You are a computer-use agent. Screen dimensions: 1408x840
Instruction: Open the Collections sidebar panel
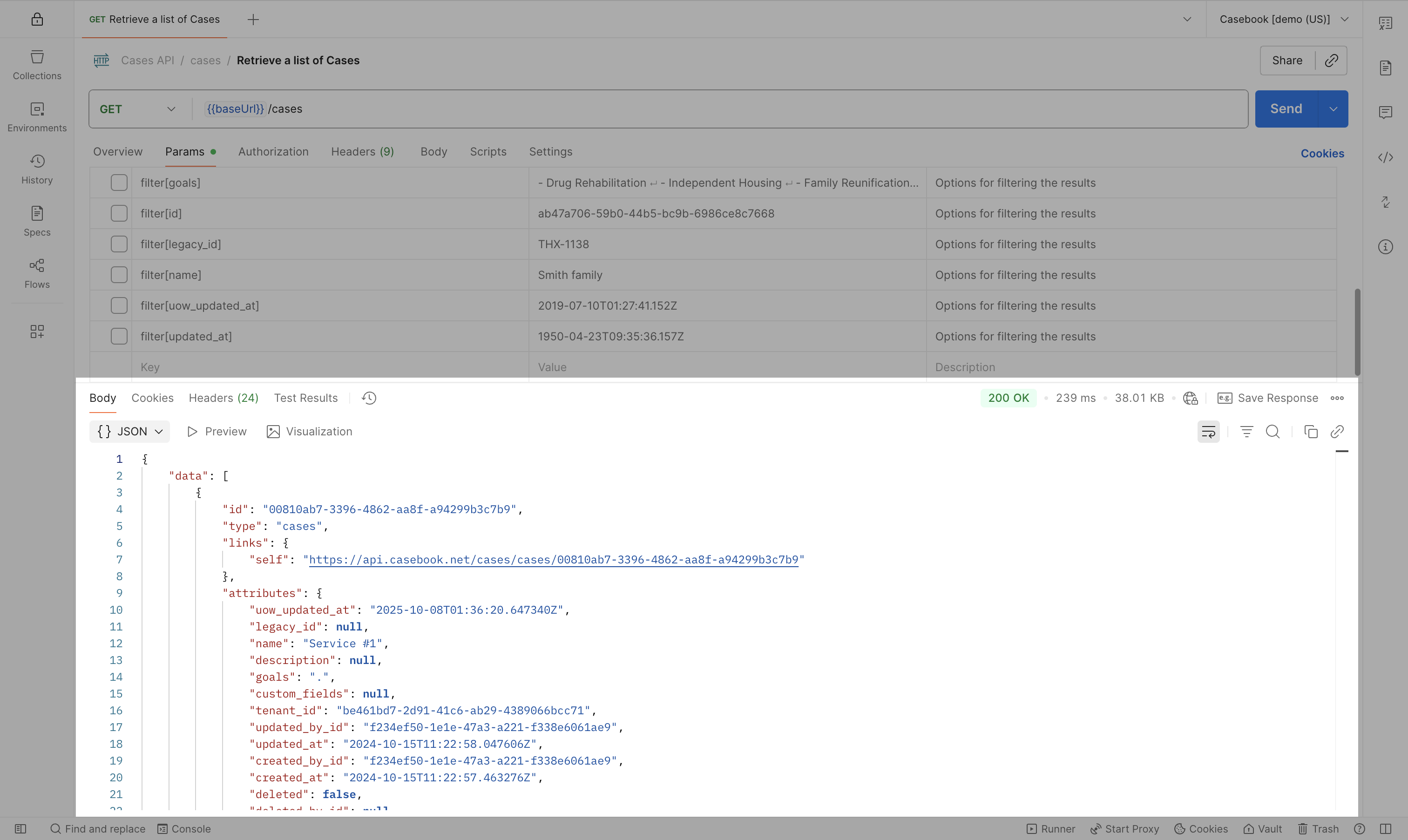[37, 65]
